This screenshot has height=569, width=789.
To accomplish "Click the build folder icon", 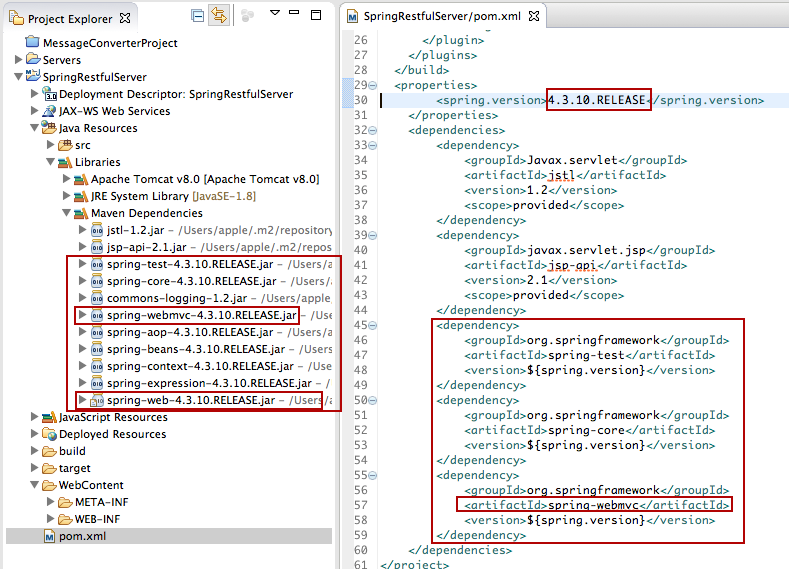I will click(x=49, y=451).
